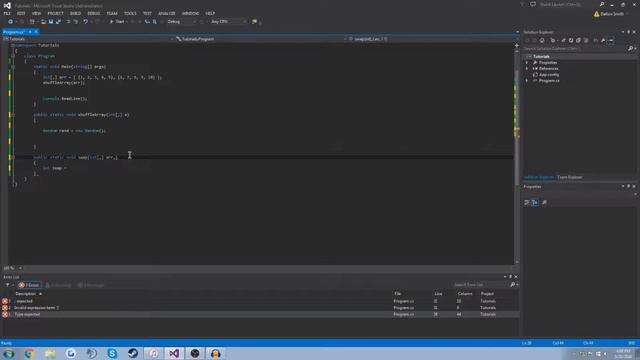640x360 pixels.
Task: Click the Undo arrow icon
Action: pyautogui.click(x=85, y=22)
